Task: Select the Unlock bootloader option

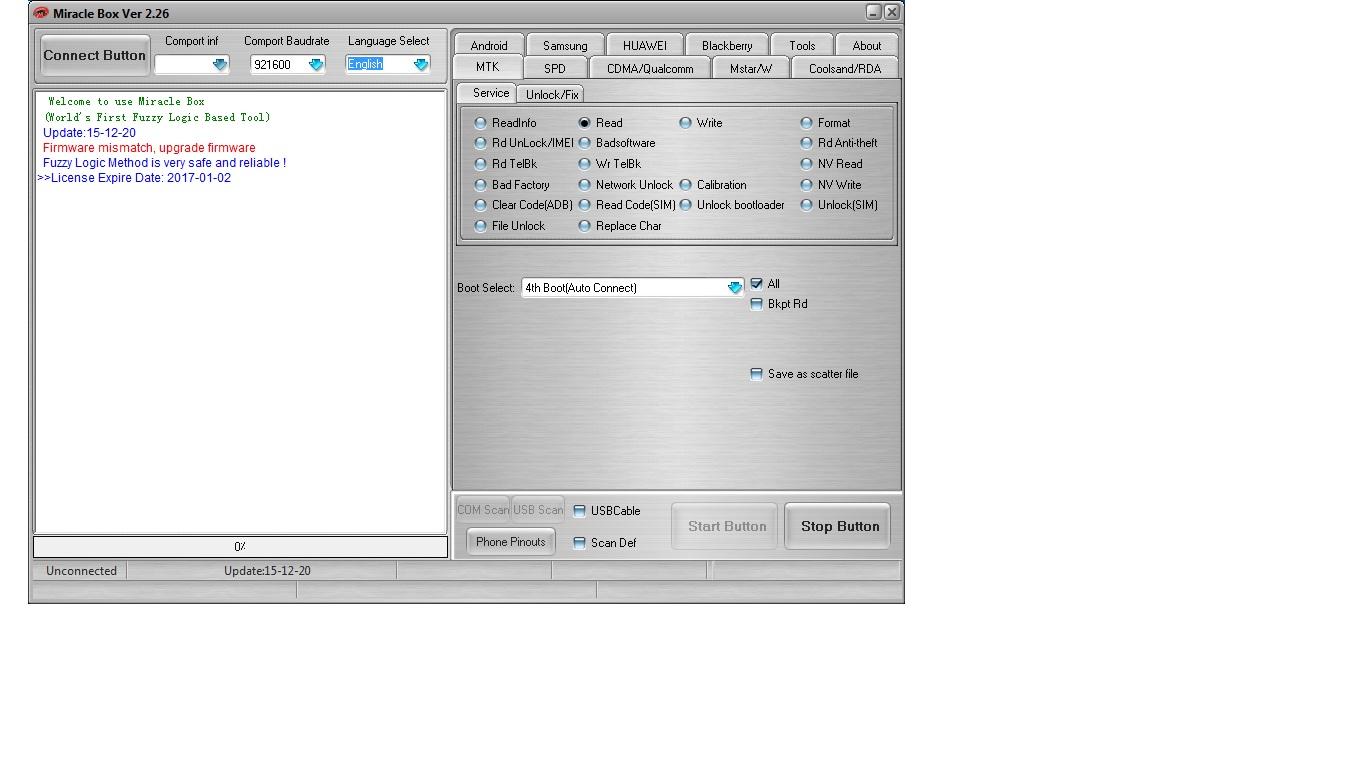Action: (x=732, y=205)
